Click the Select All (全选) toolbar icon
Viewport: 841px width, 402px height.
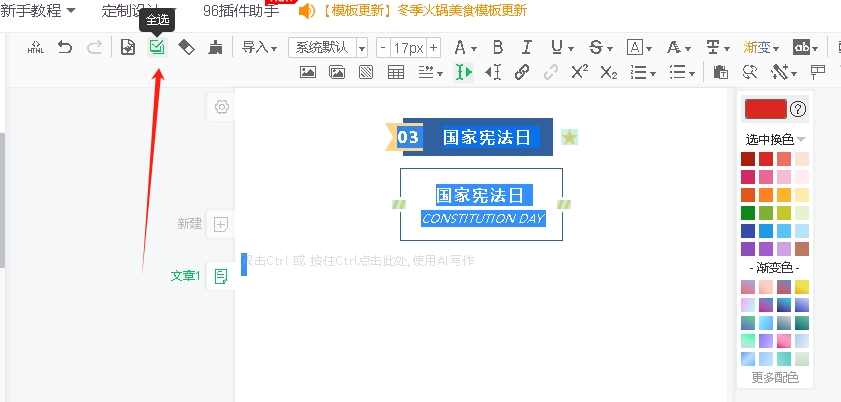(157, 47)
